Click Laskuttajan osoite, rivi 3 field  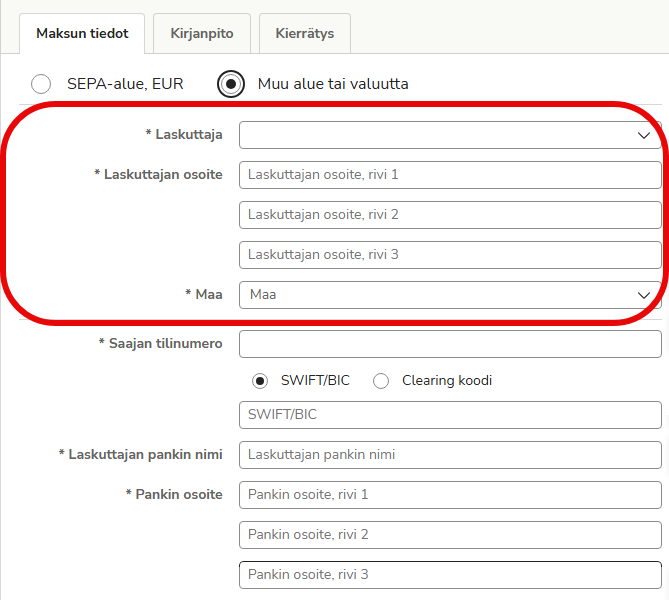(450, 255)
